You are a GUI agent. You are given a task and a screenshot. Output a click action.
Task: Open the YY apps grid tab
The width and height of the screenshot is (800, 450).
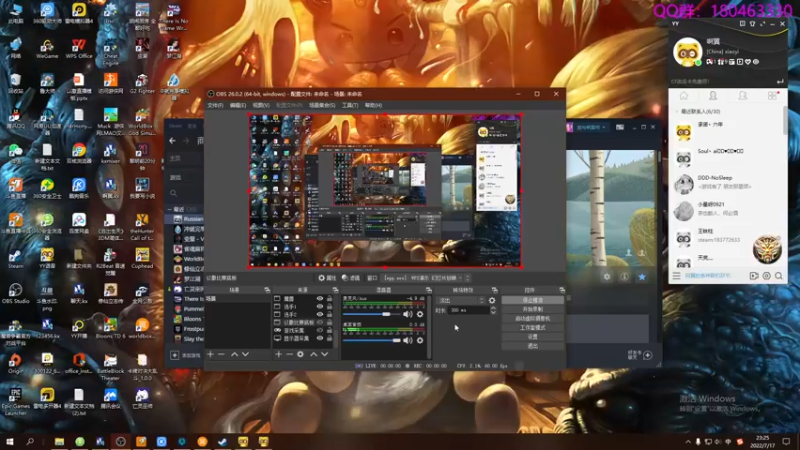(772, 96)
